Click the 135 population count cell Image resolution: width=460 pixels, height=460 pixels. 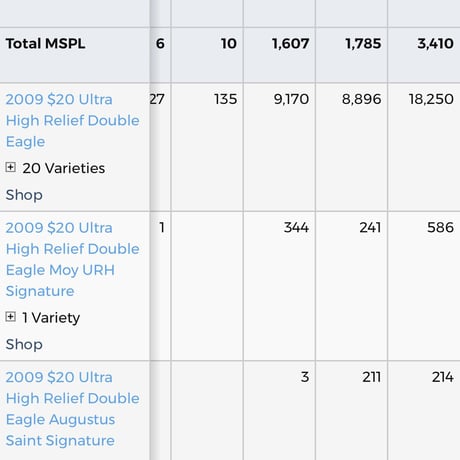[225, 99]
